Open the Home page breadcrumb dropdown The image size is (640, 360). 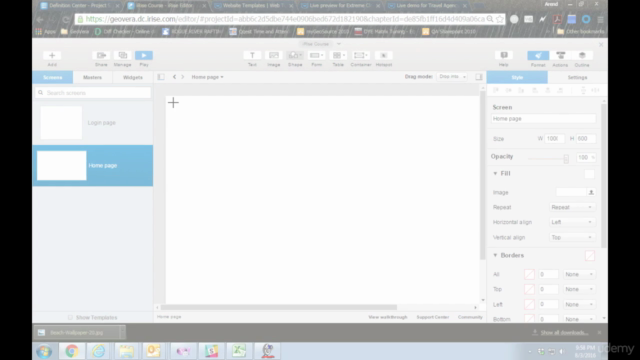[x=207, y=77]
